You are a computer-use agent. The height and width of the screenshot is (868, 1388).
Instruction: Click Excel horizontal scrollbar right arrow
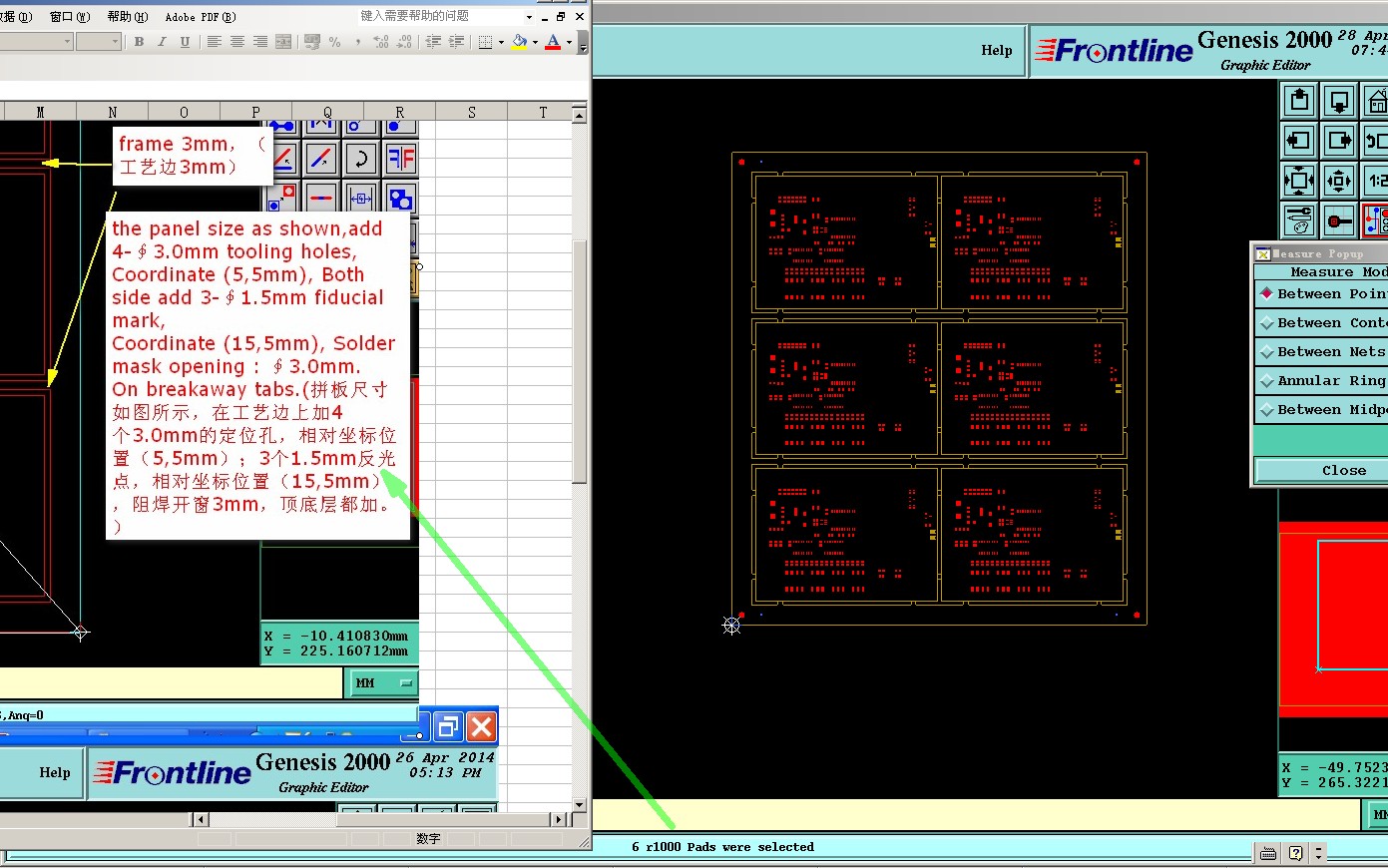(x=557, y=819)
